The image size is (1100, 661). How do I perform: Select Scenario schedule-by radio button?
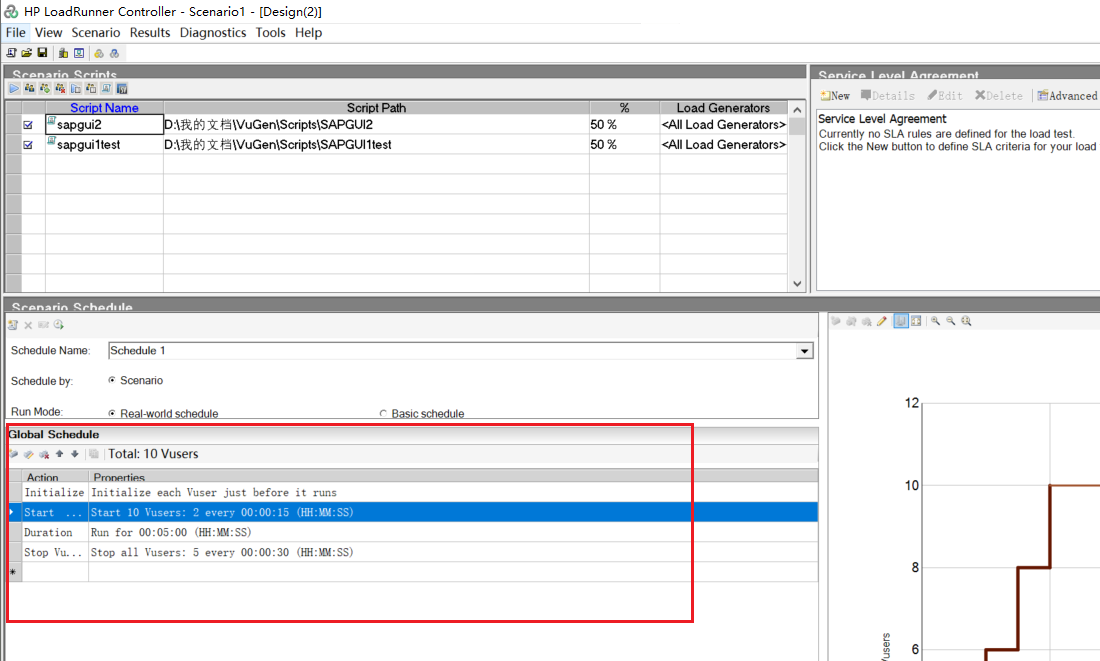pos(112,380)
